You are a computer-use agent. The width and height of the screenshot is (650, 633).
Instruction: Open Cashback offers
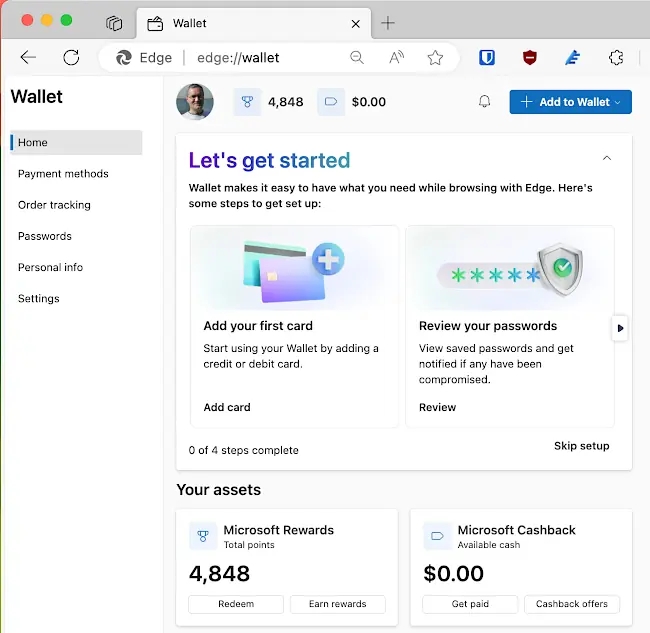point(572,604)
